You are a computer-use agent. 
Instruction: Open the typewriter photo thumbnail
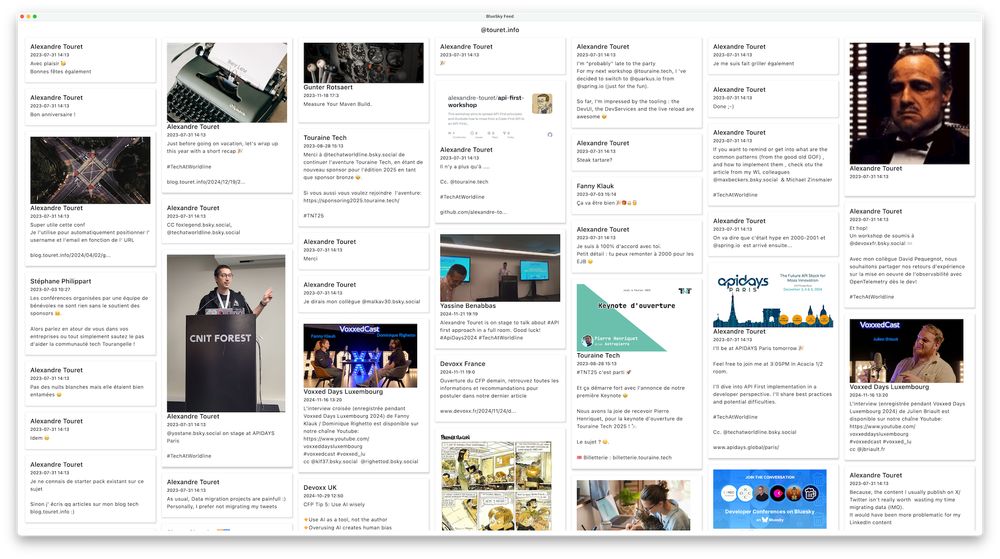tap(226, 82)
